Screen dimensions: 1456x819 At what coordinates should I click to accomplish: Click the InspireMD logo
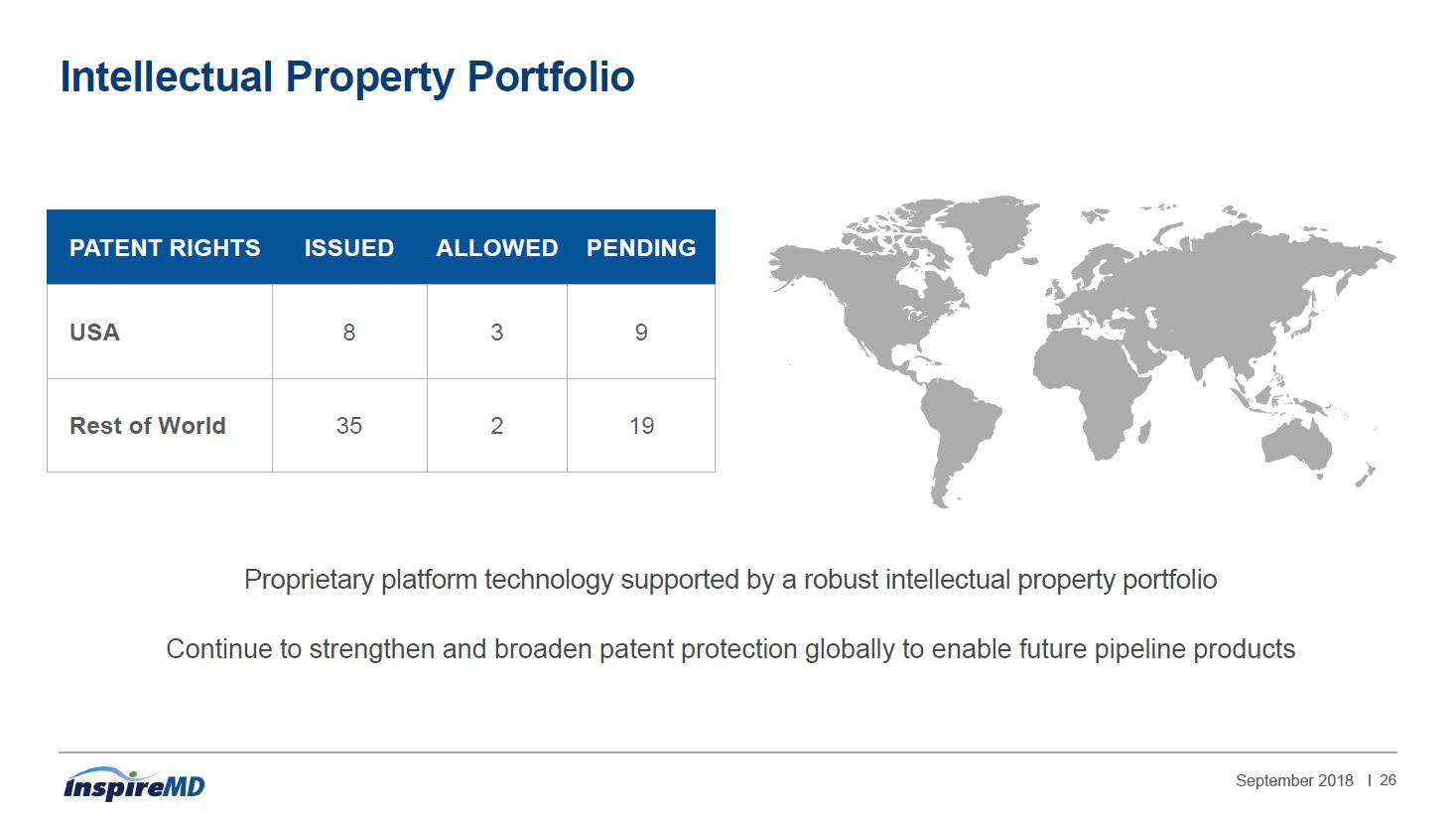134,784
